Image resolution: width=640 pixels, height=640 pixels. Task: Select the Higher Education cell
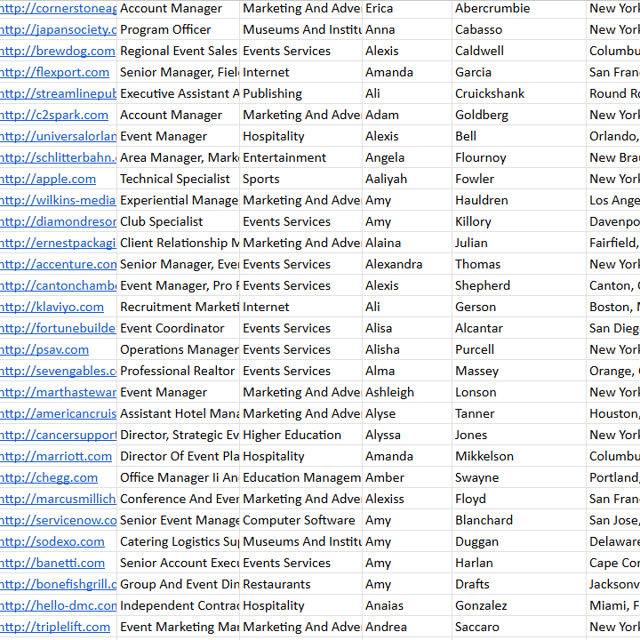click(301, 435)
